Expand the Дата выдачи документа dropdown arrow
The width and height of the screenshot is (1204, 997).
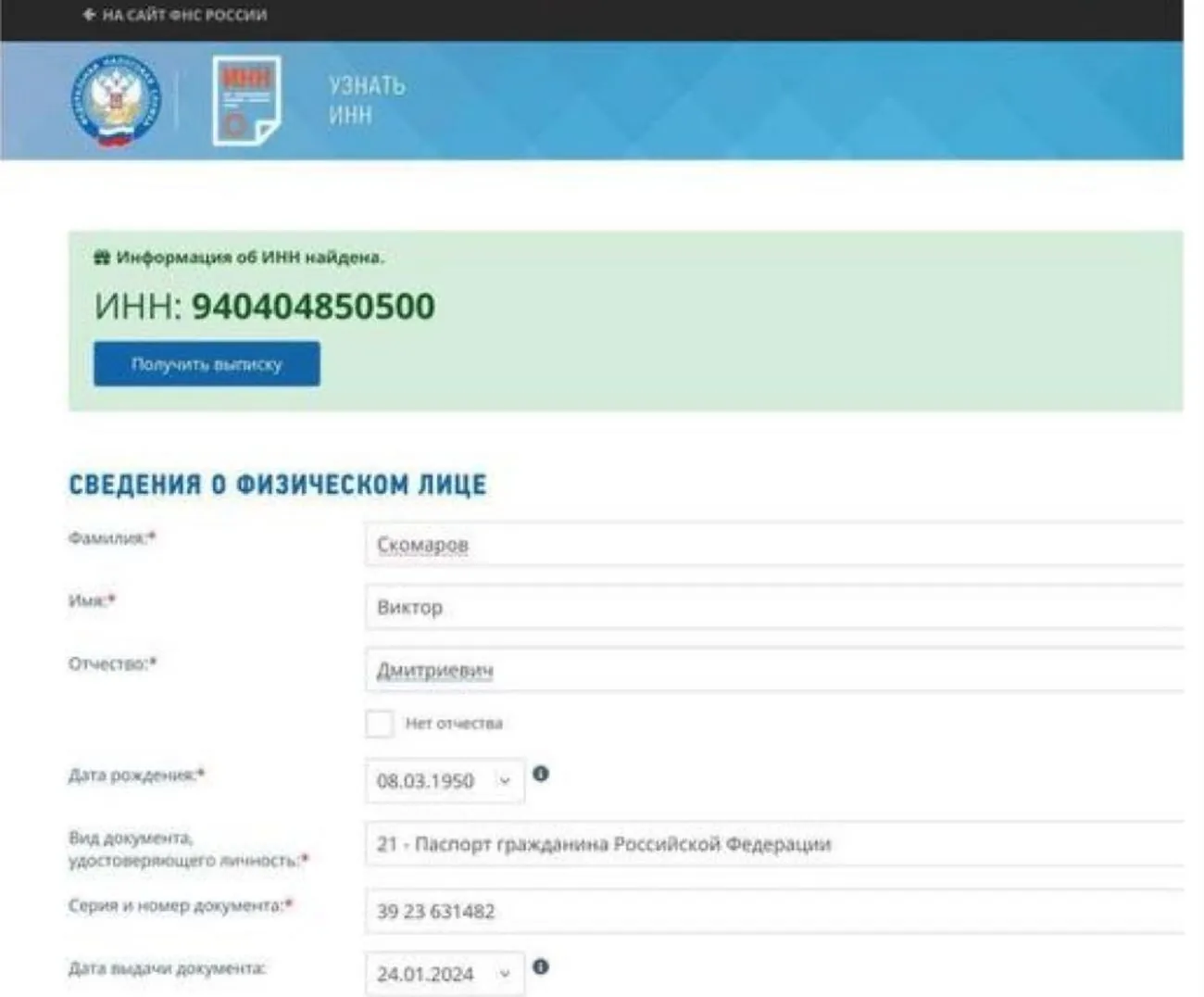(505, 974)
